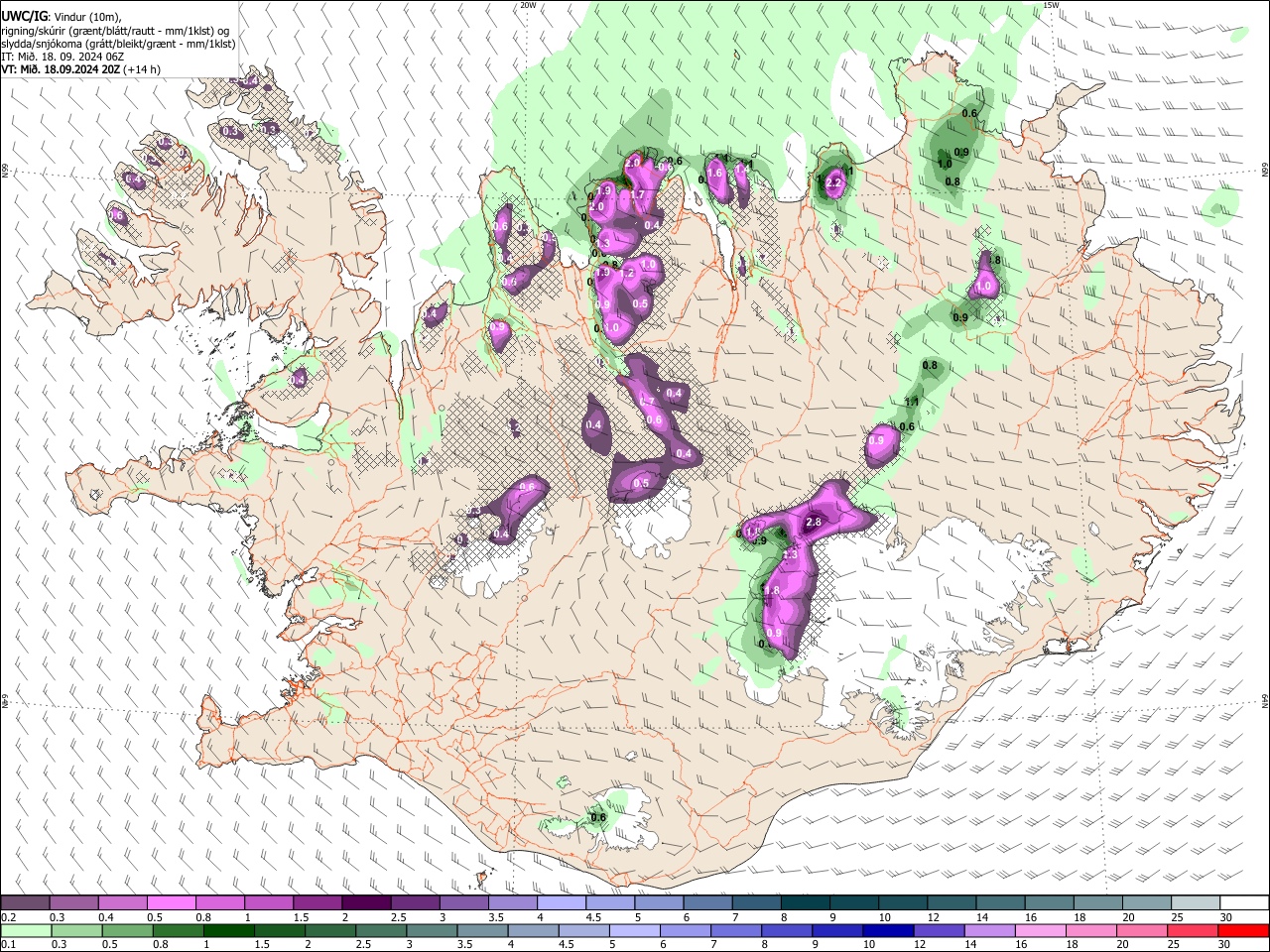Select the 'rigning/skúrir (grænt/blátt/rautt - mm/1klst) og' line
The image size is (1270, 952).
tap(115, 31)
